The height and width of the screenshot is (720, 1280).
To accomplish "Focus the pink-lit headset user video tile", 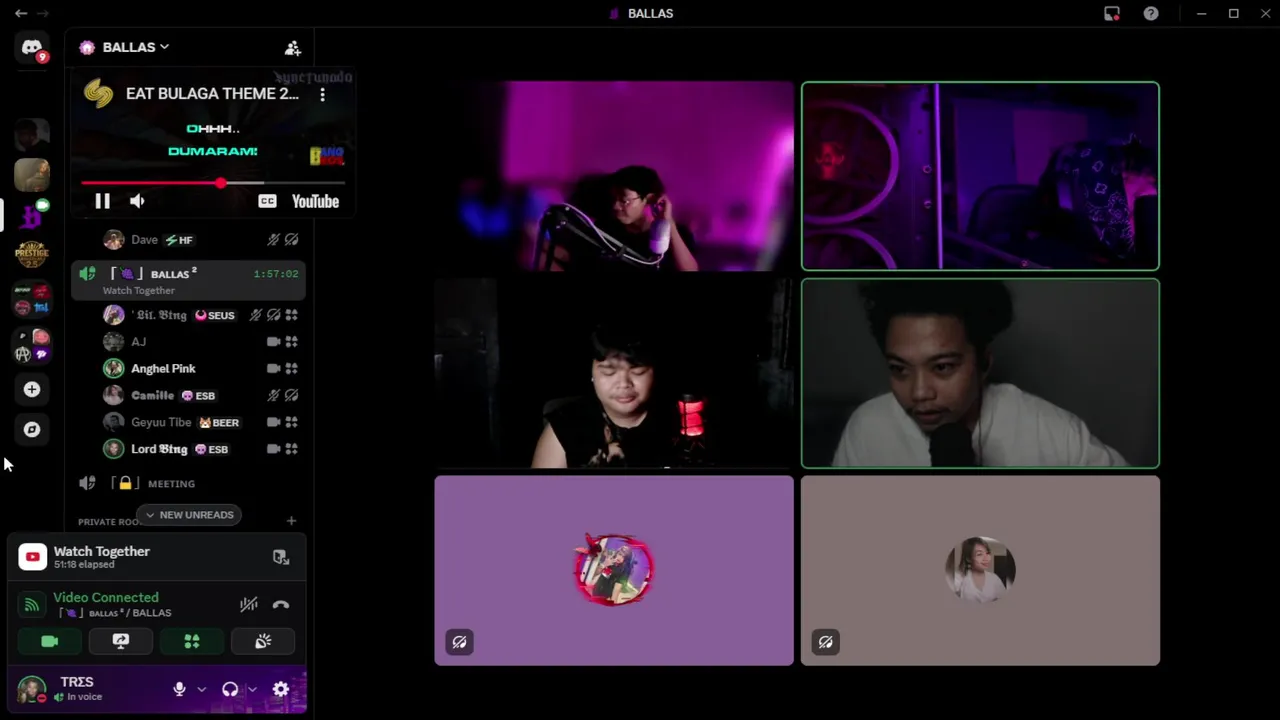I will coord(614,176).
